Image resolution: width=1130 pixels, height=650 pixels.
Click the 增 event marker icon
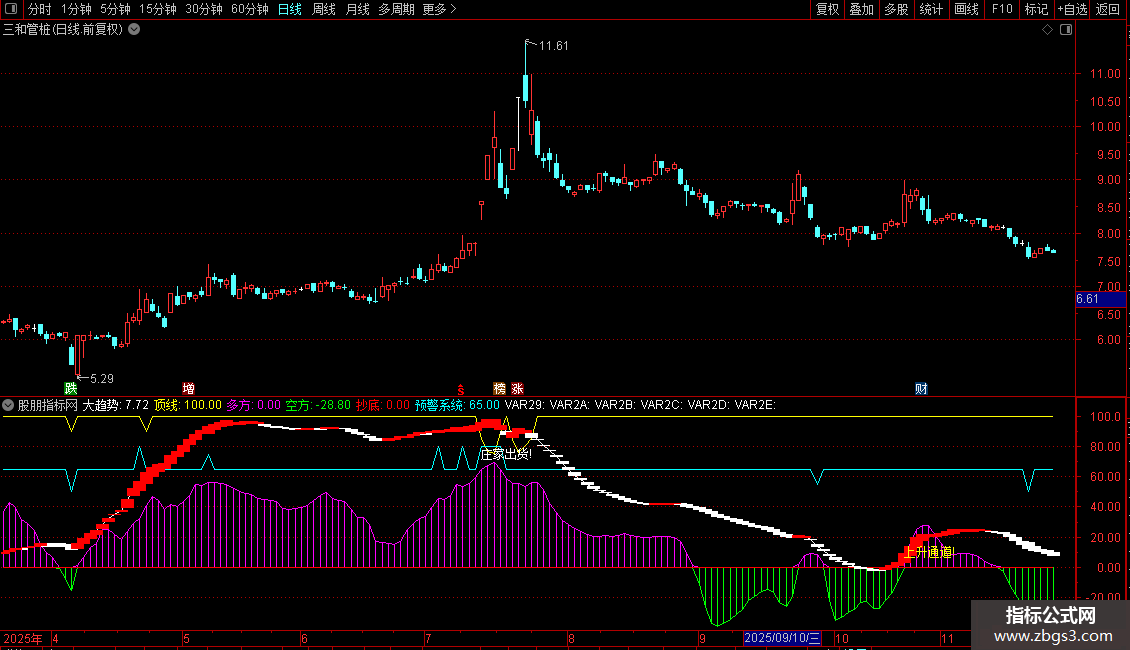click(x=189, y=388)
